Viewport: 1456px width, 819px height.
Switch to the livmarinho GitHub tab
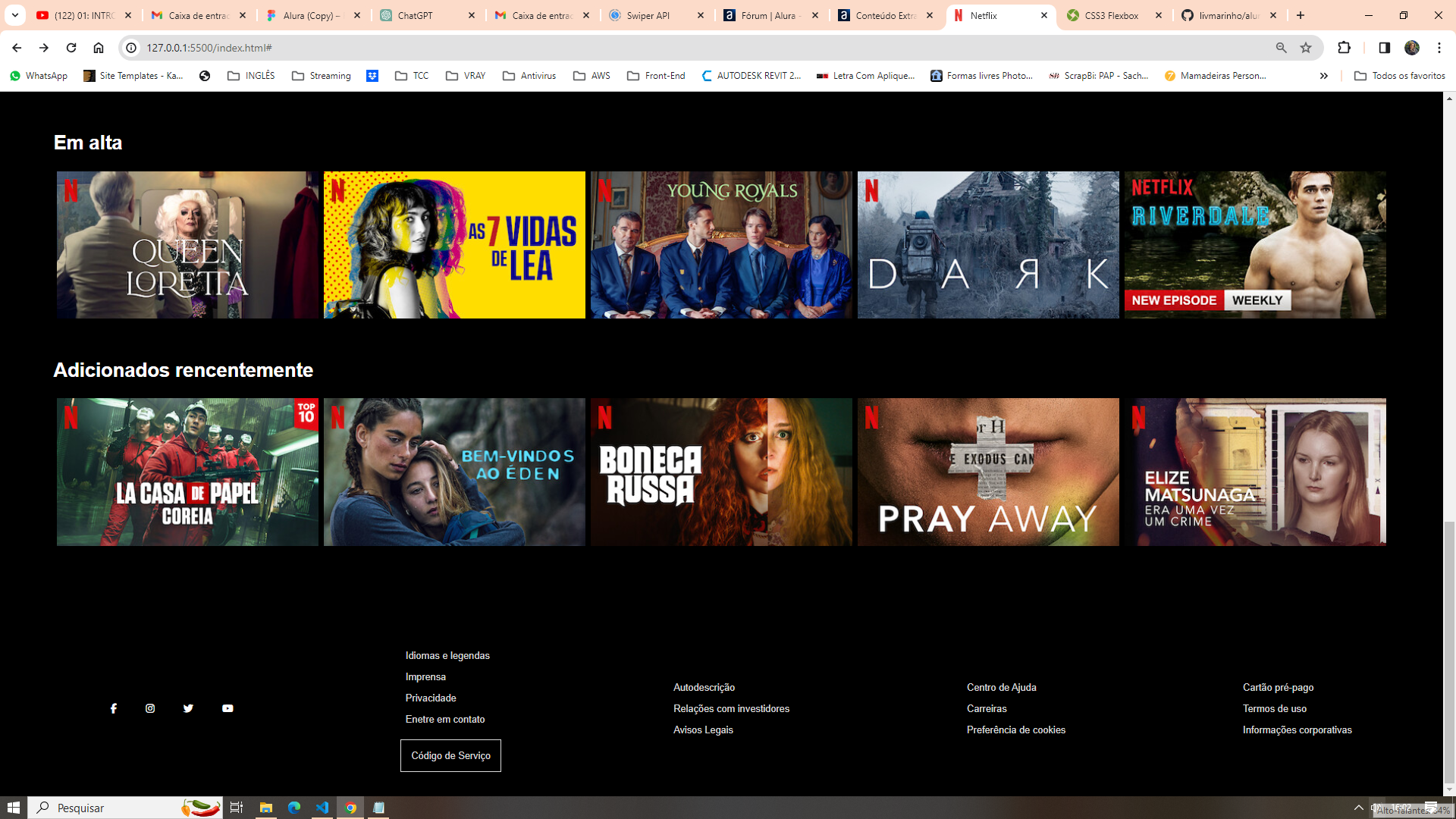(x=1228, y=15)
